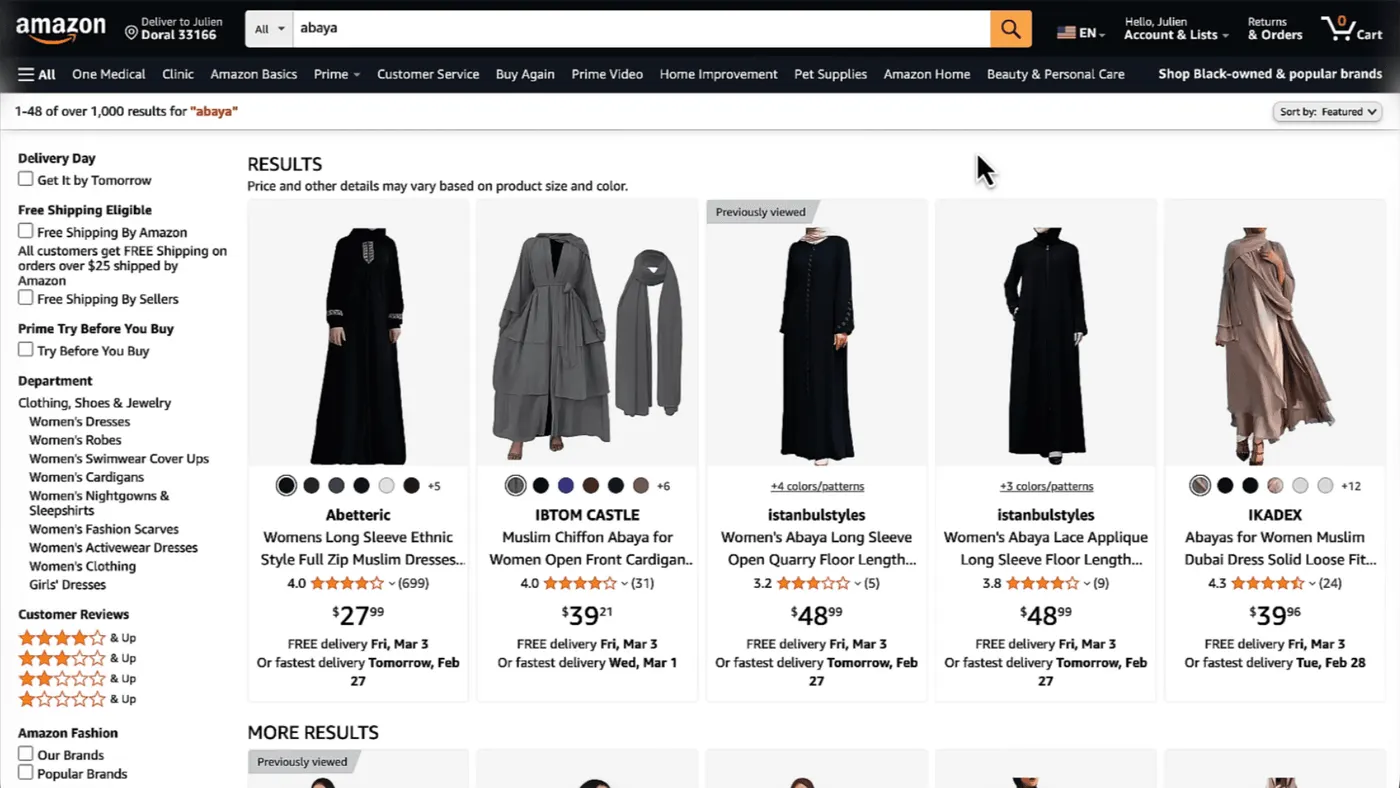Screen dimensions: 1400x788
Task: Click IBTOM CASTLE product star rating
Action: pos(580,583)
